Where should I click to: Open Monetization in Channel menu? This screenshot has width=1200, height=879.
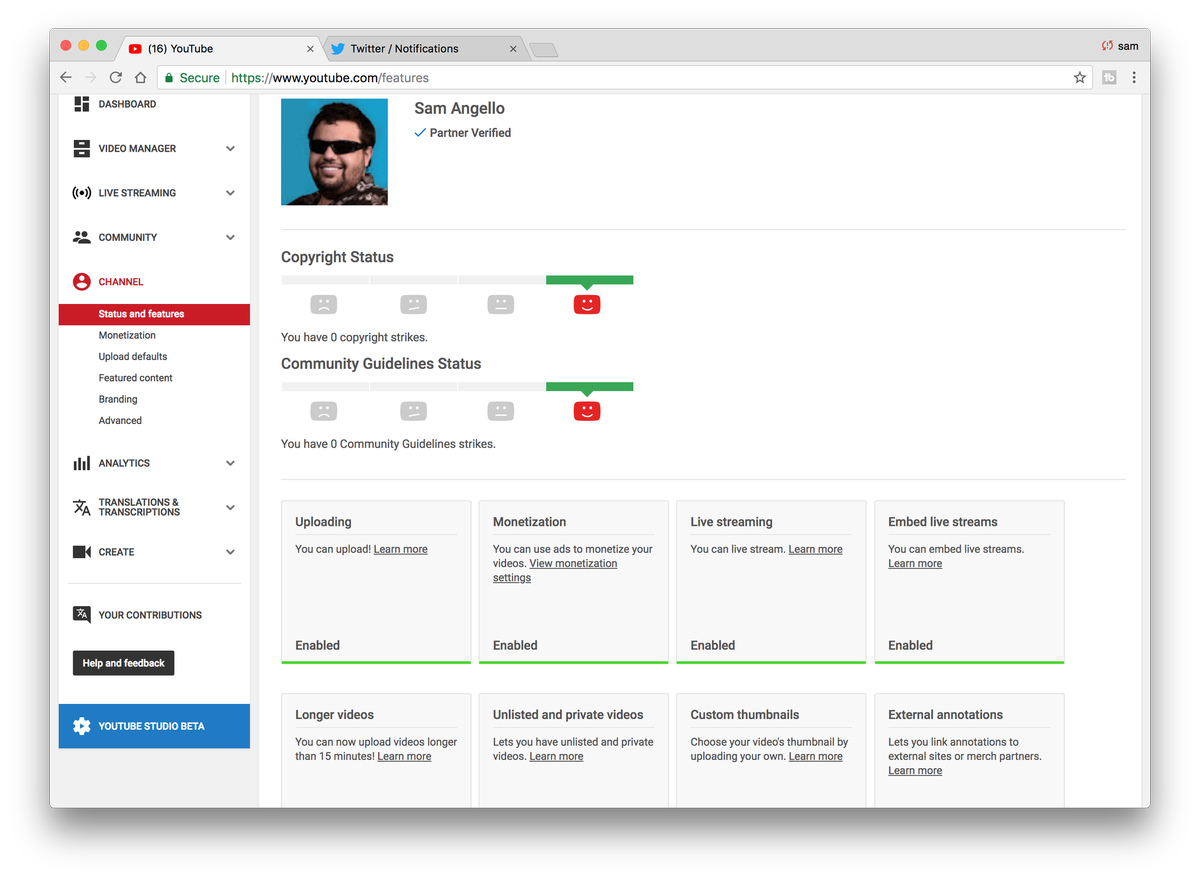[x=127, y=335]
